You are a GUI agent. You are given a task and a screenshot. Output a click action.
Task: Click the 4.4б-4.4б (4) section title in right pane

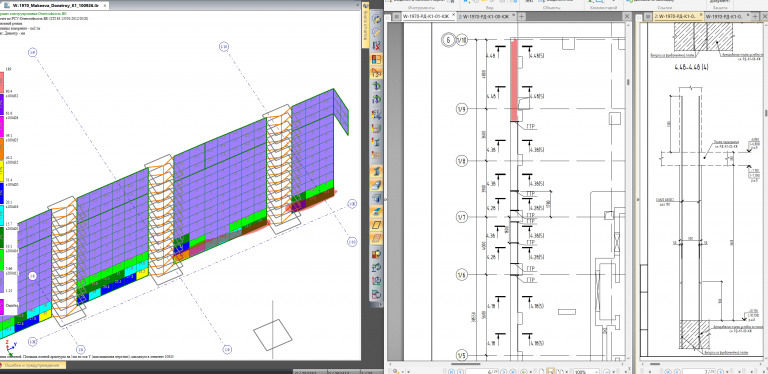click(691, 67)
